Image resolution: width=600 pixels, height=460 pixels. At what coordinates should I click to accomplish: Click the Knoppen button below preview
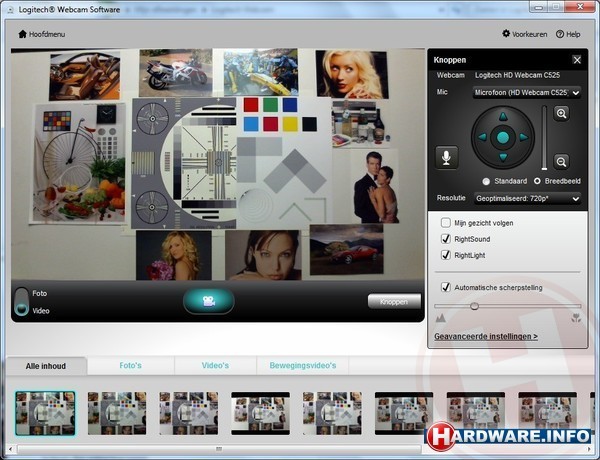[x=394, y=302]
